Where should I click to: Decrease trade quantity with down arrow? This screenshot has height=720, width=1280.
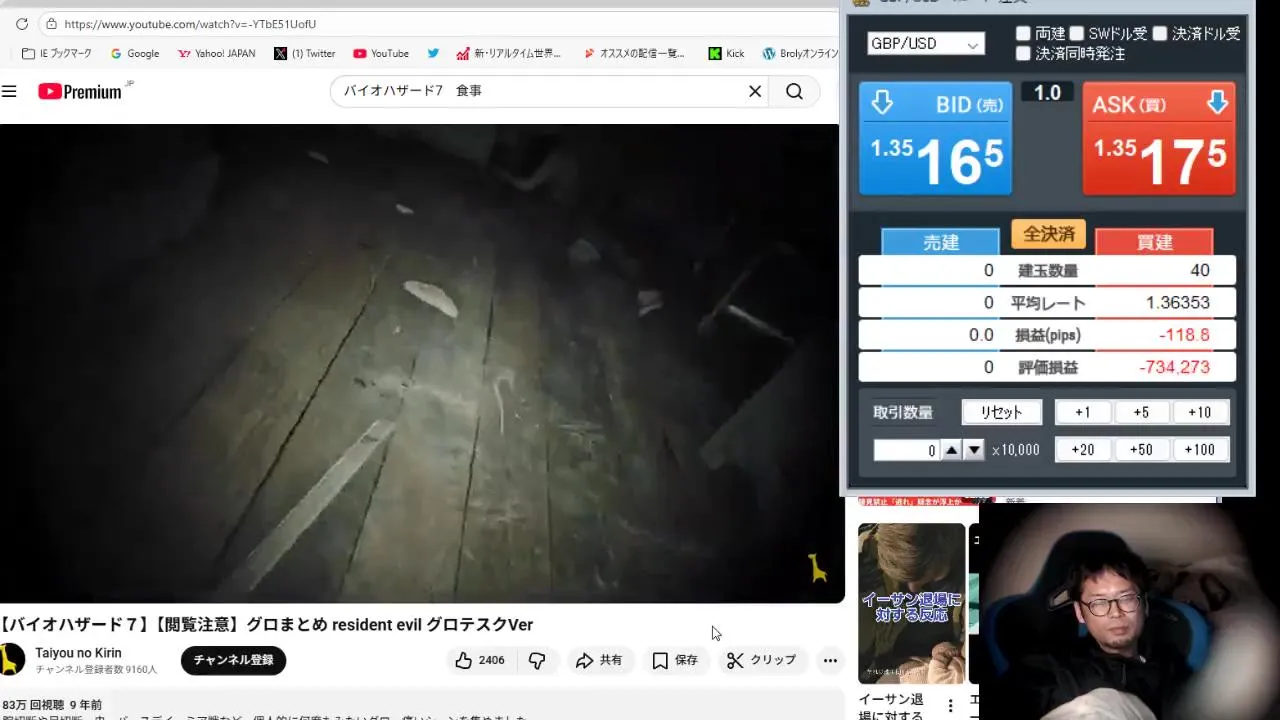pyautogui.click(x=974, y=450)
